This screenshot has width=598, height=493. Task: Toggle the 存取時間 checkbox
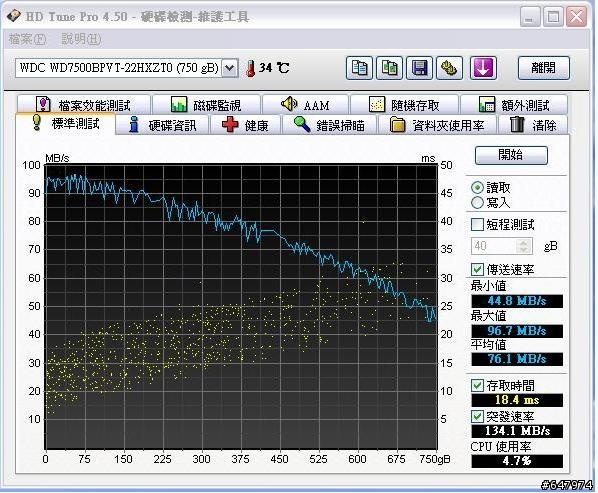tap(477, 385)
